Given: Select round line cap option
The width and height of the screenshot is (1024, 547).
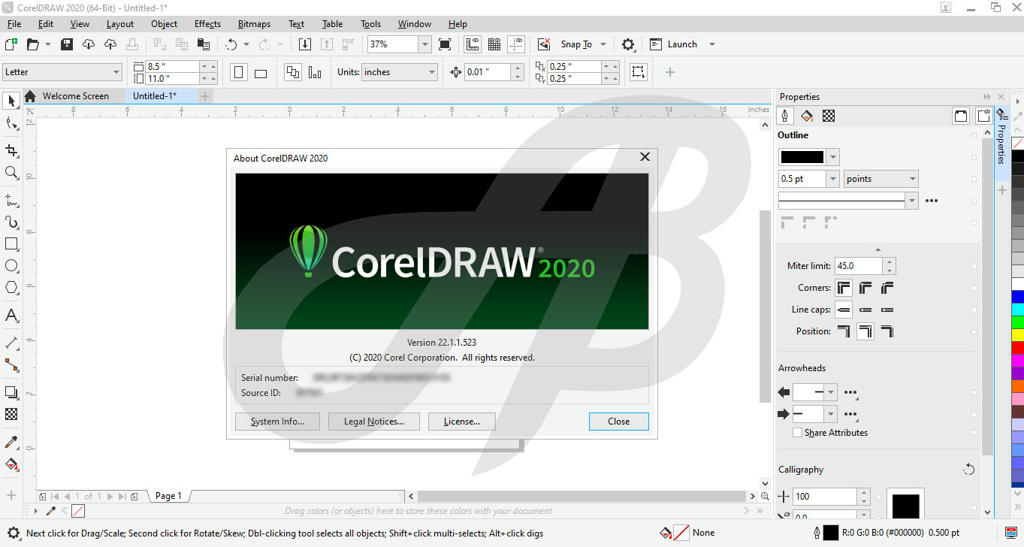Looking at the screenshot, I should [865, 309].
